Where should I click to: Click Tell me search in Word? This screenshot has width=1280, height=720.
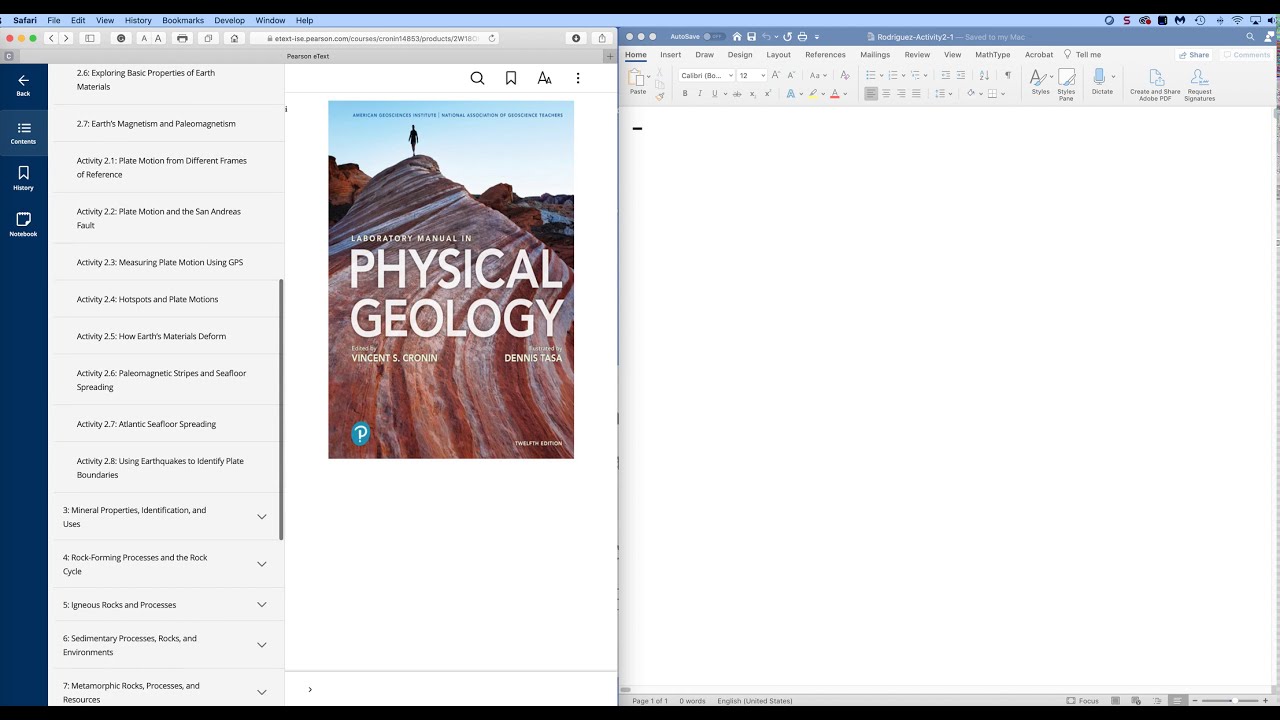(1082, 55)
